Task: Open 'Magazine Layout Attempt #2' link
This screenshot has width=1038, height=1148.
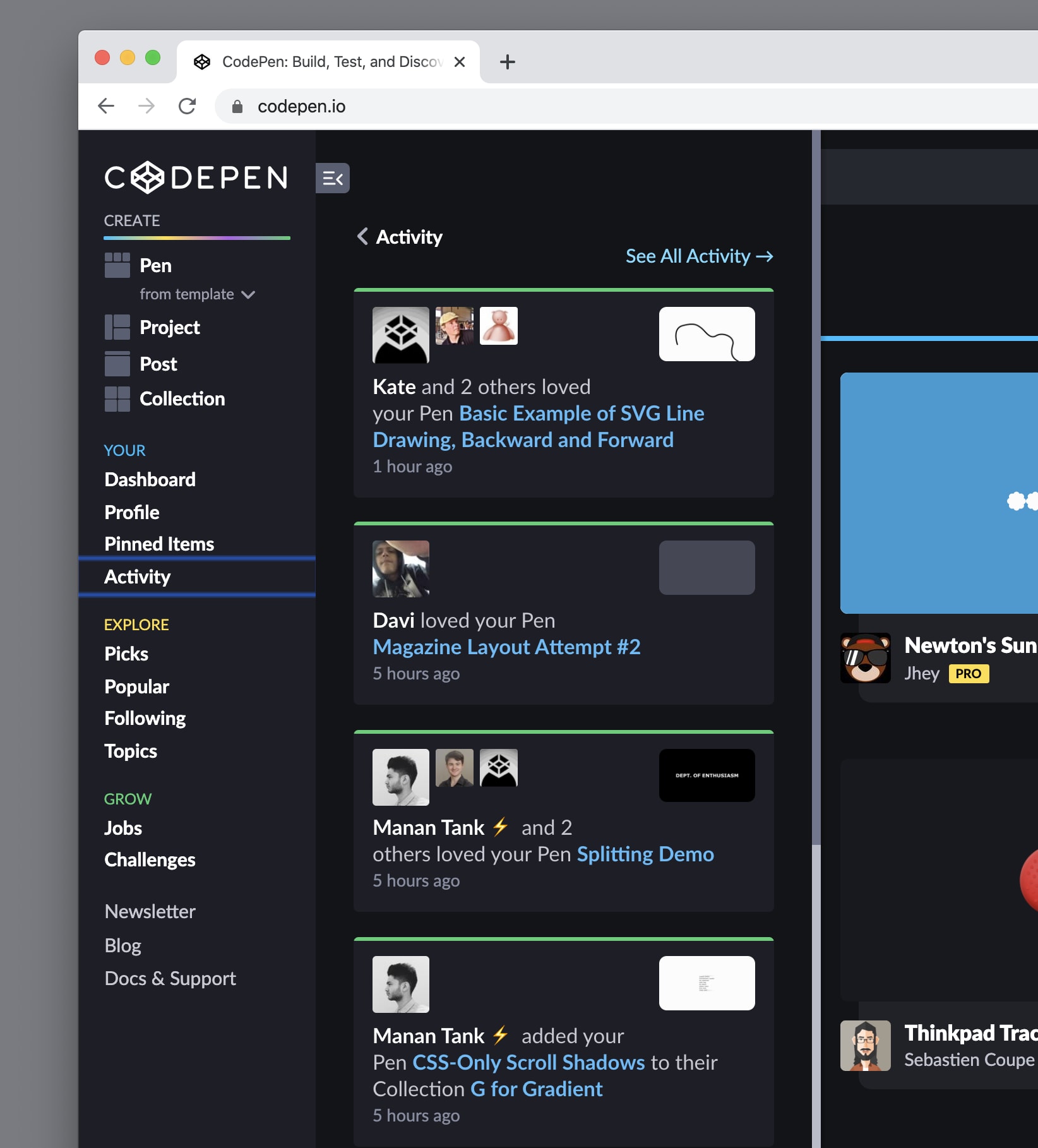Action: (507, 647)
